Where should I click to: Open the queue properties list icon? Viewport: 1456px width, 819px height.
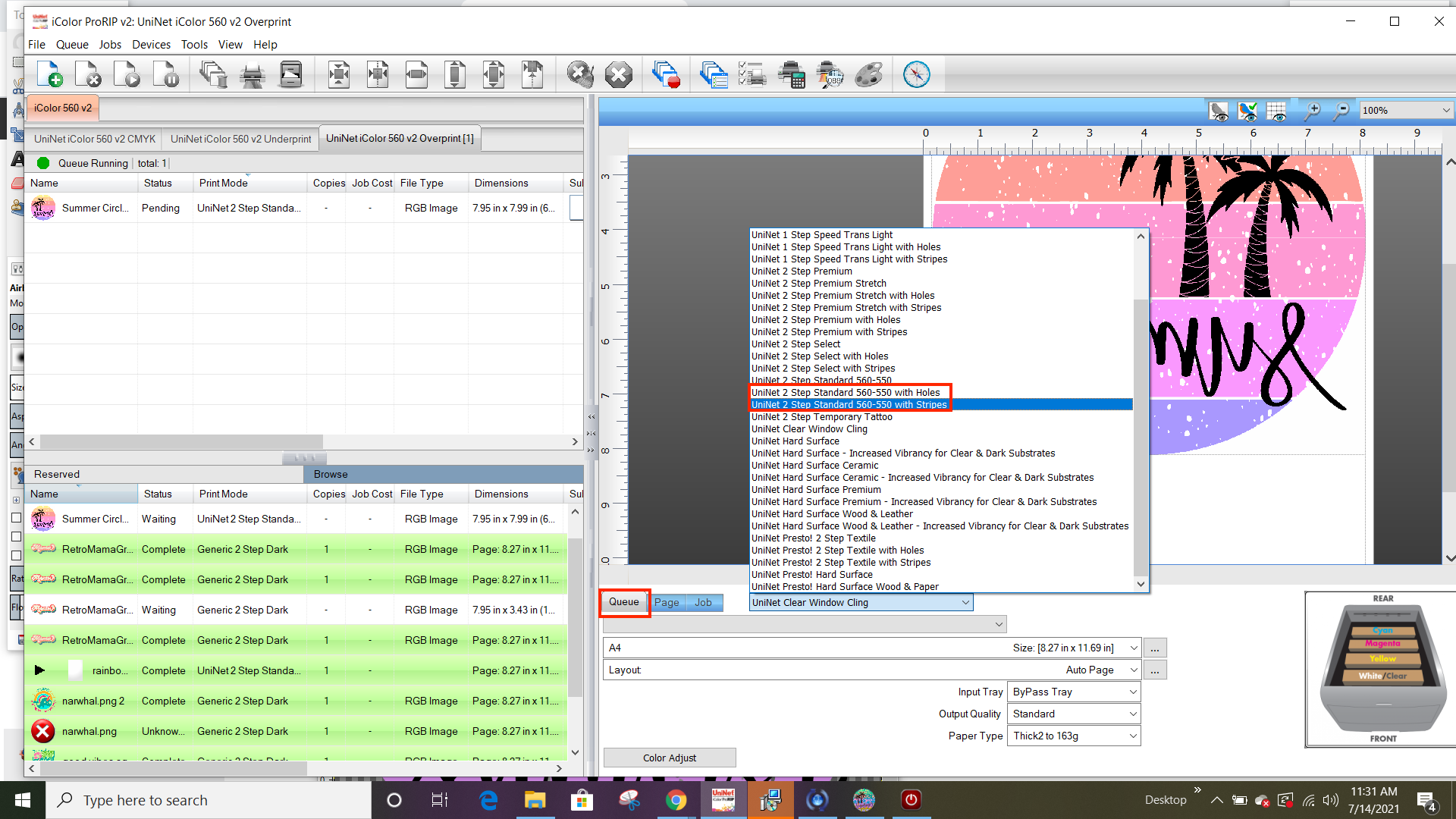coord(714,74)
